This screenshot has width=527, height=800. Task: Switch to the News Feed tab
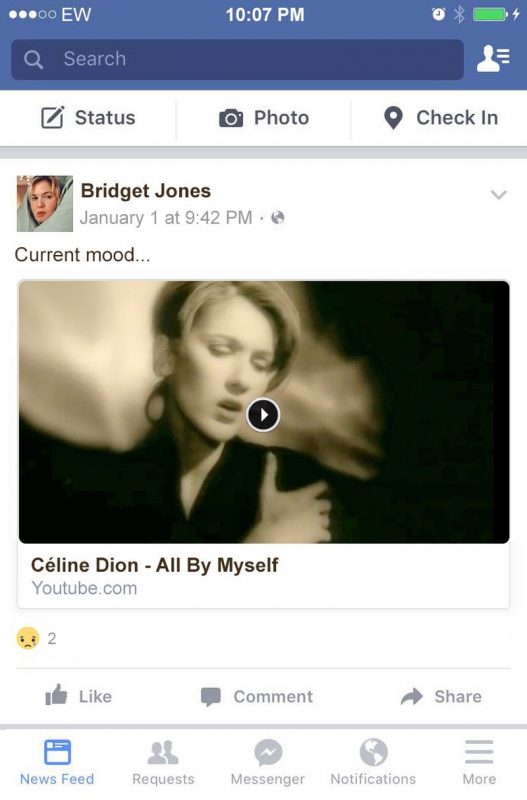pos(57,762)
